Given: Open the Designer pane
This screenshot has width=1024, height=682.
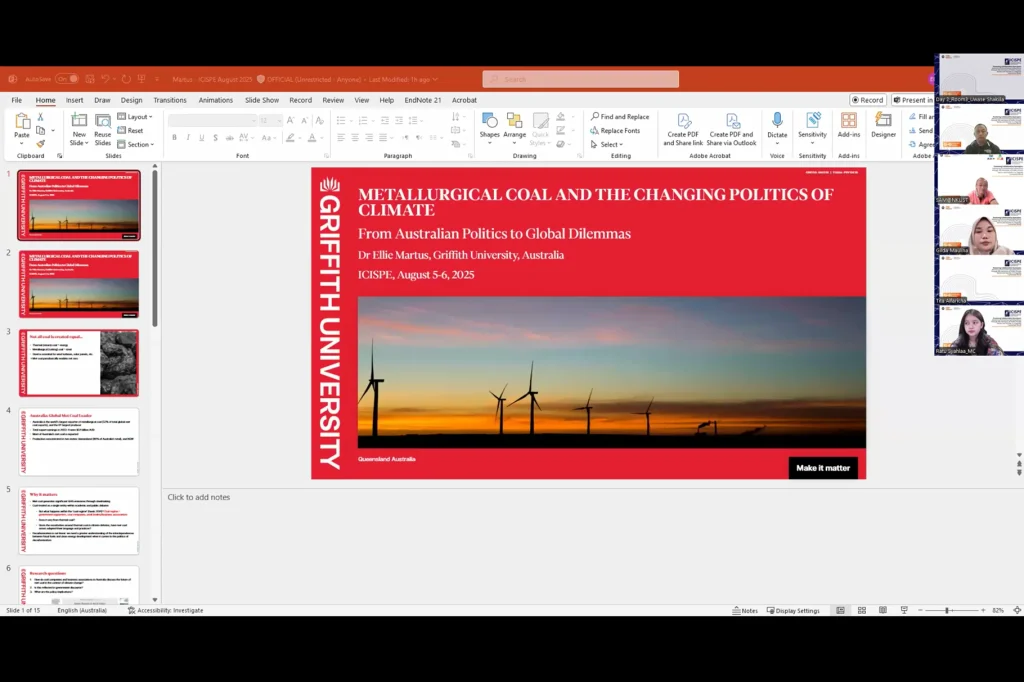Looking at the screenshot, I should (x=883, y=121).
